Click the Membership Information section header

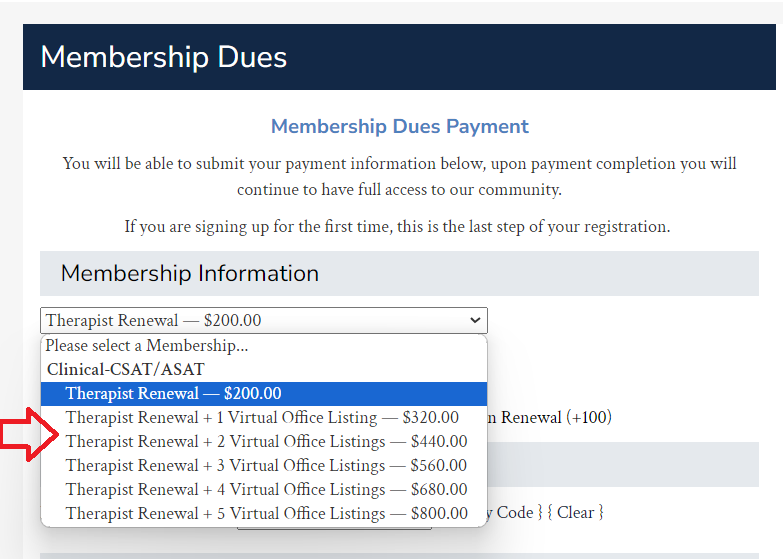pyautogui.click(x=190, y=273)
